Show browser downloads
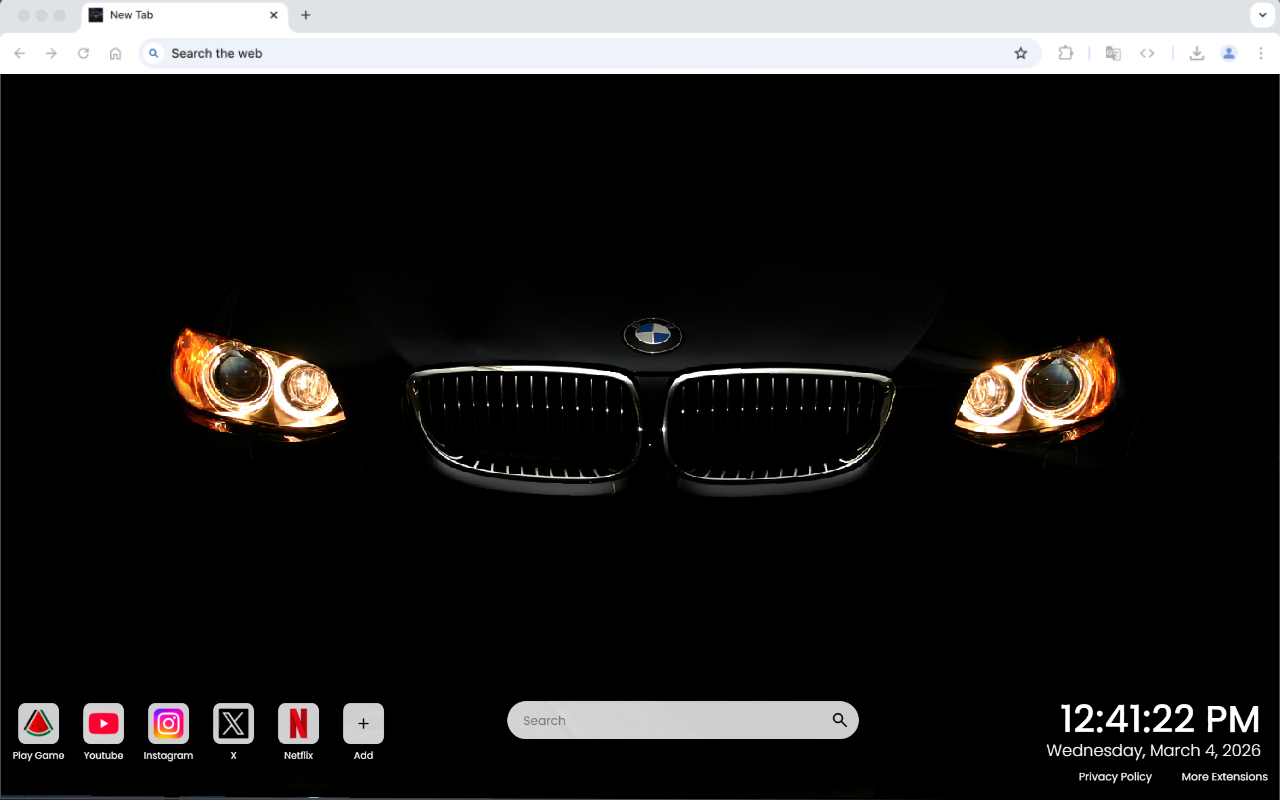This screenshot has height=800, width=1280. coord(1196,53)
